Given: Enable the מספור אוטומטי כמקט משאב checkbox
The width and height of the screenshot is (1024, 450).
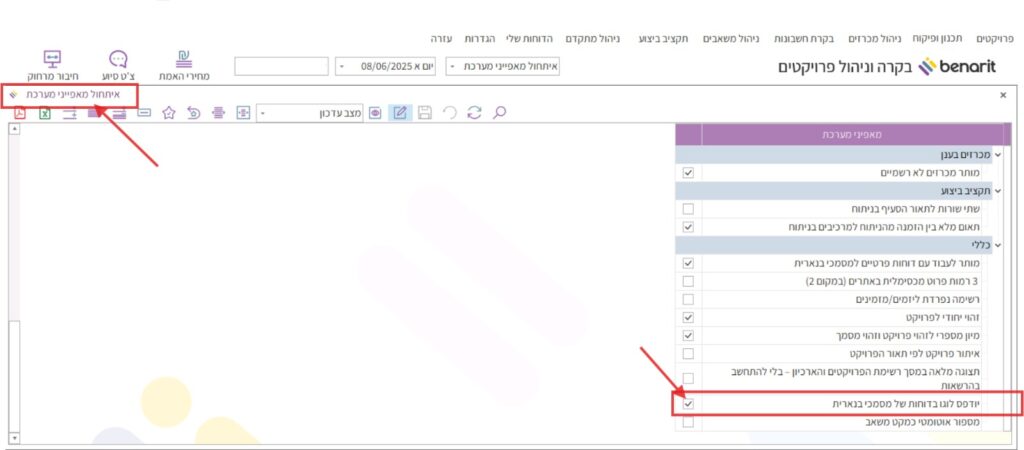Looking at the screenshot, I should click(688, 422).
